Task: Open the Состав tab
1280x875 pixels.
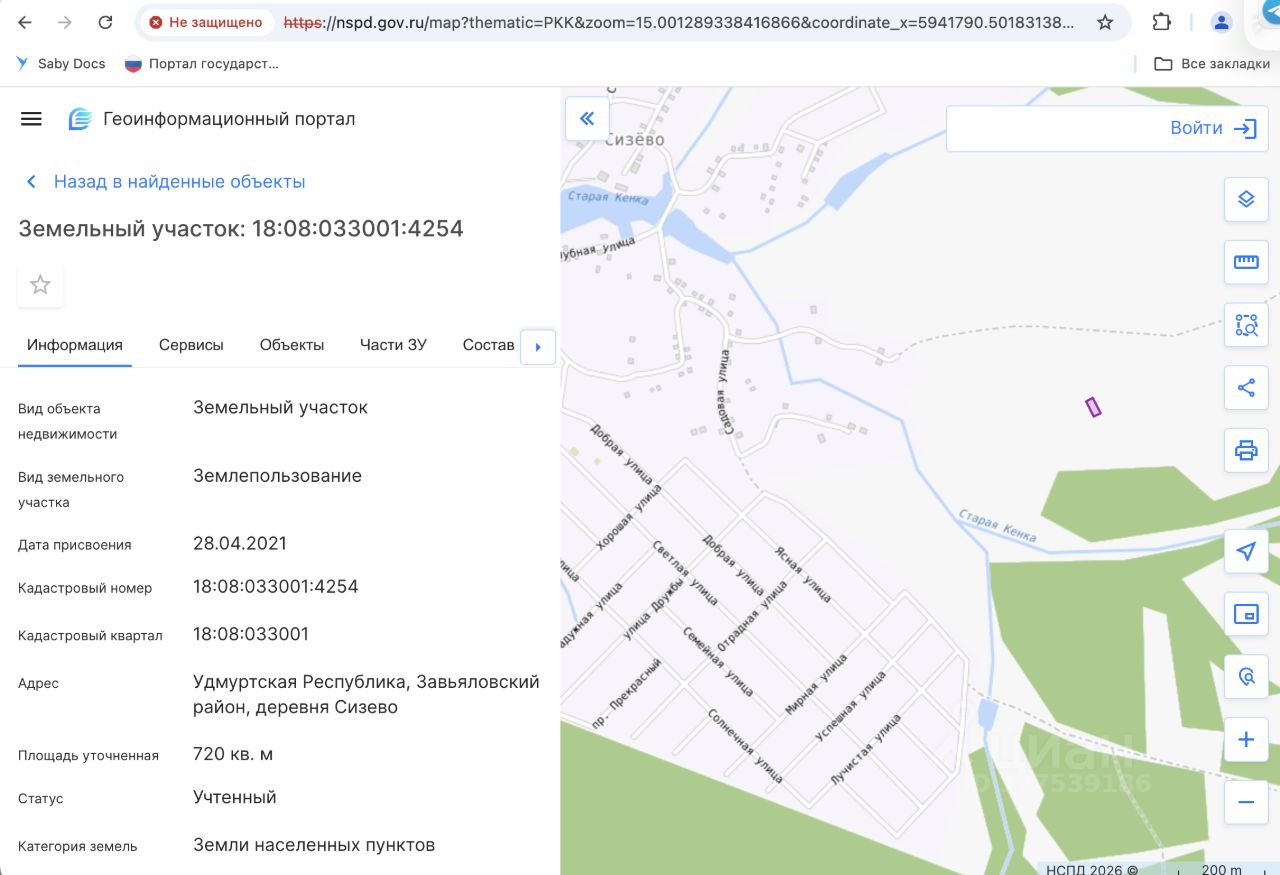Action: tap(489, 345)
